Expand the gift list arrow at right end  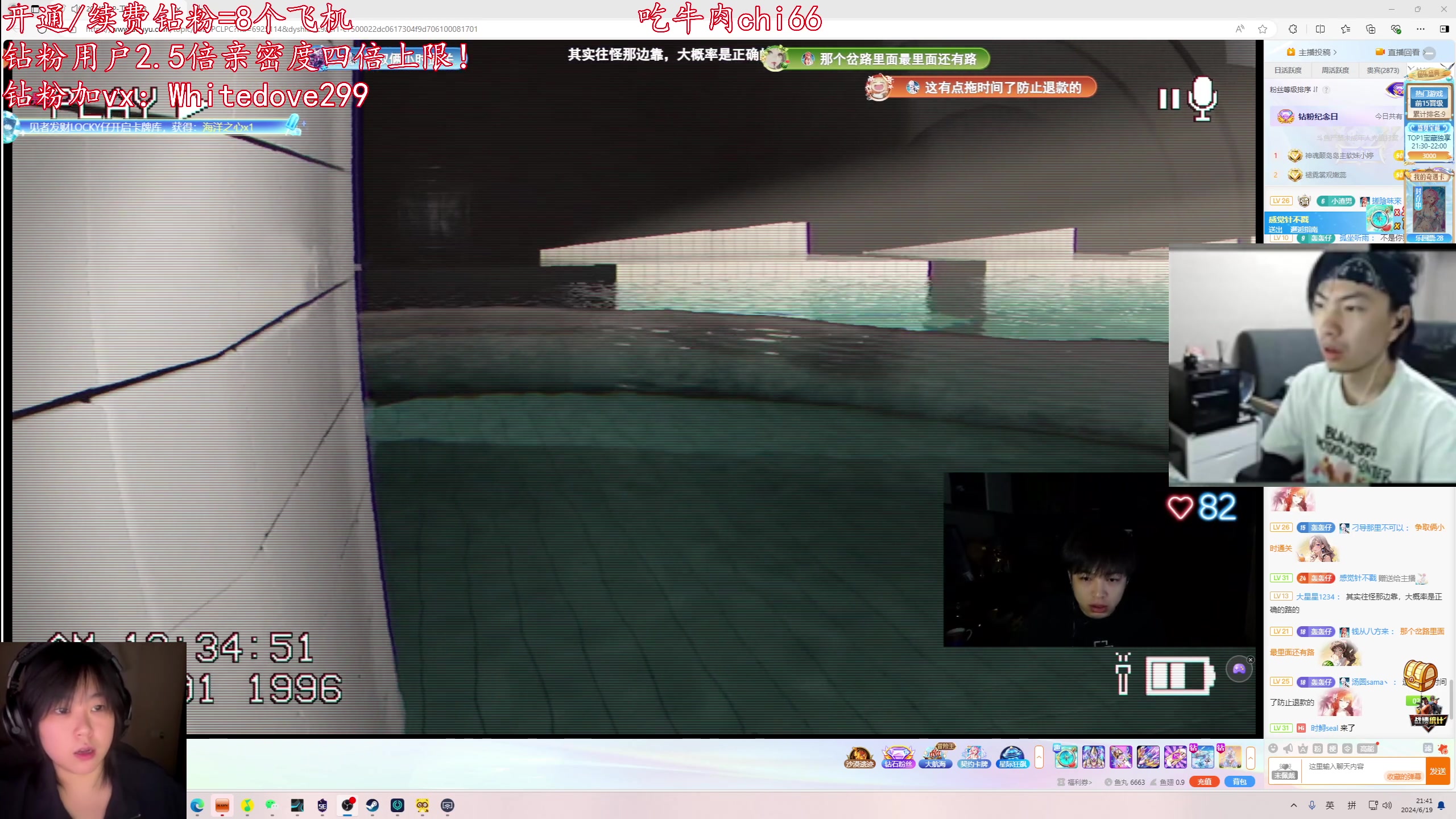[x=1251, y=757]
